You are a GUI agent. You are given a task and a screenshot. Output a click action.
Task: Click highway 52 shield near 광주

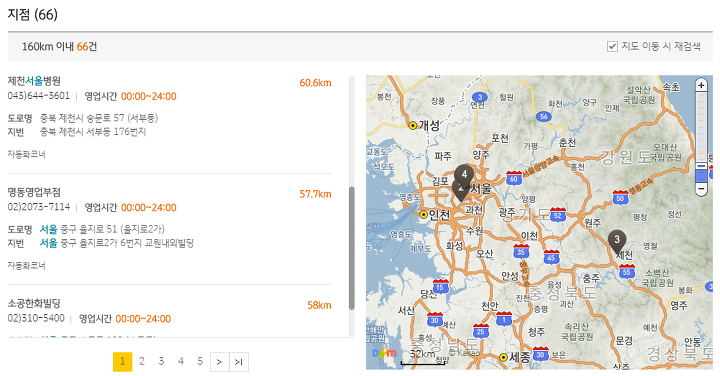[557, 214]
